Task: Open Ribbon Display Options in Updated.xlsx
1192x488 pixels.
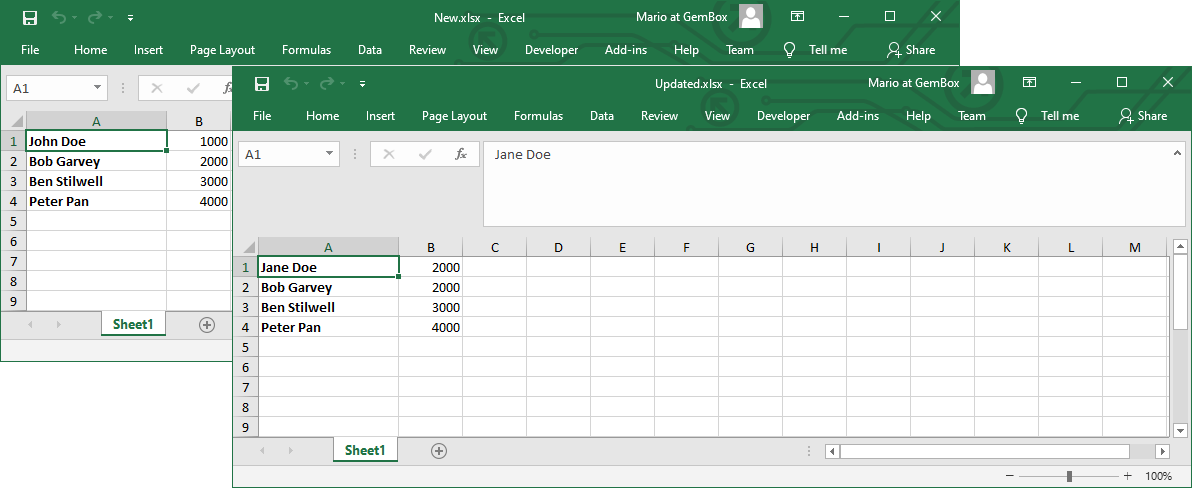Action: (x=1029, y=83)
